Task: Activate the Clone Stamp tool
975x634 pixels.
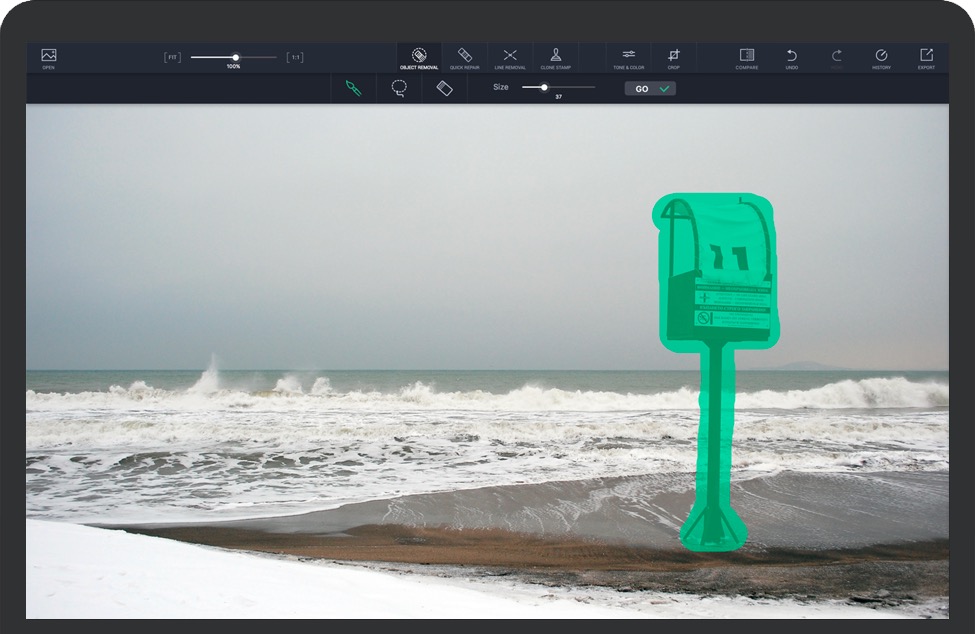Action: 555,57
